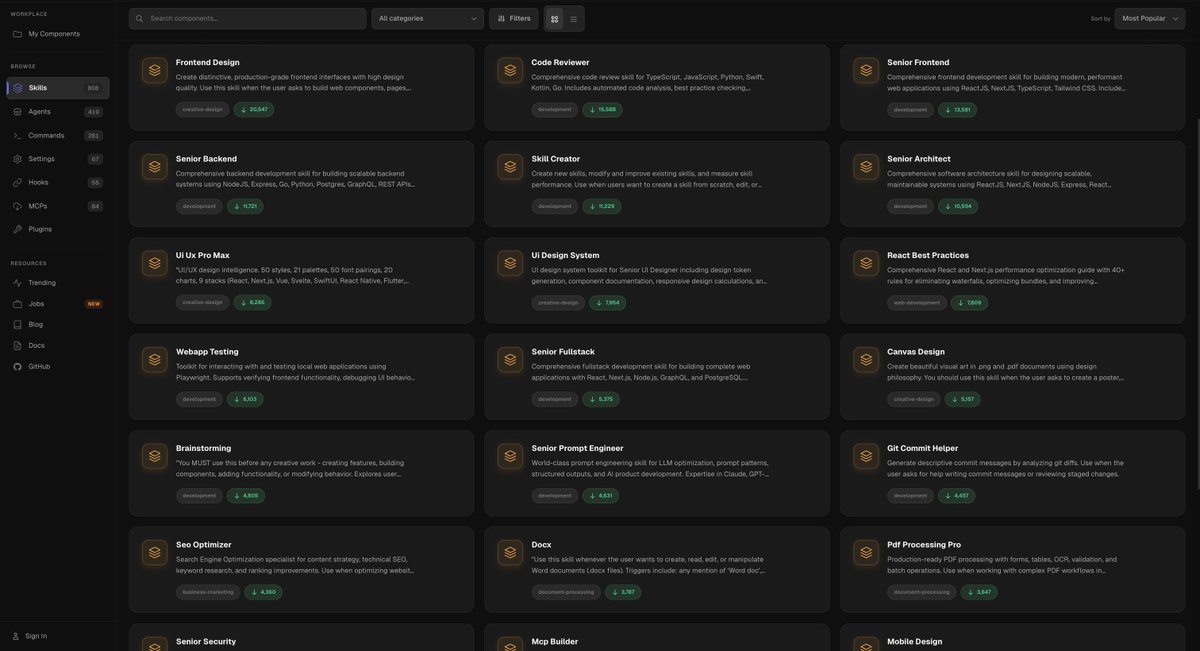Click the Senior Frontend card icon
This screenshot has width=1200, height=651.
pyautogui.click(x=866, y=70)
